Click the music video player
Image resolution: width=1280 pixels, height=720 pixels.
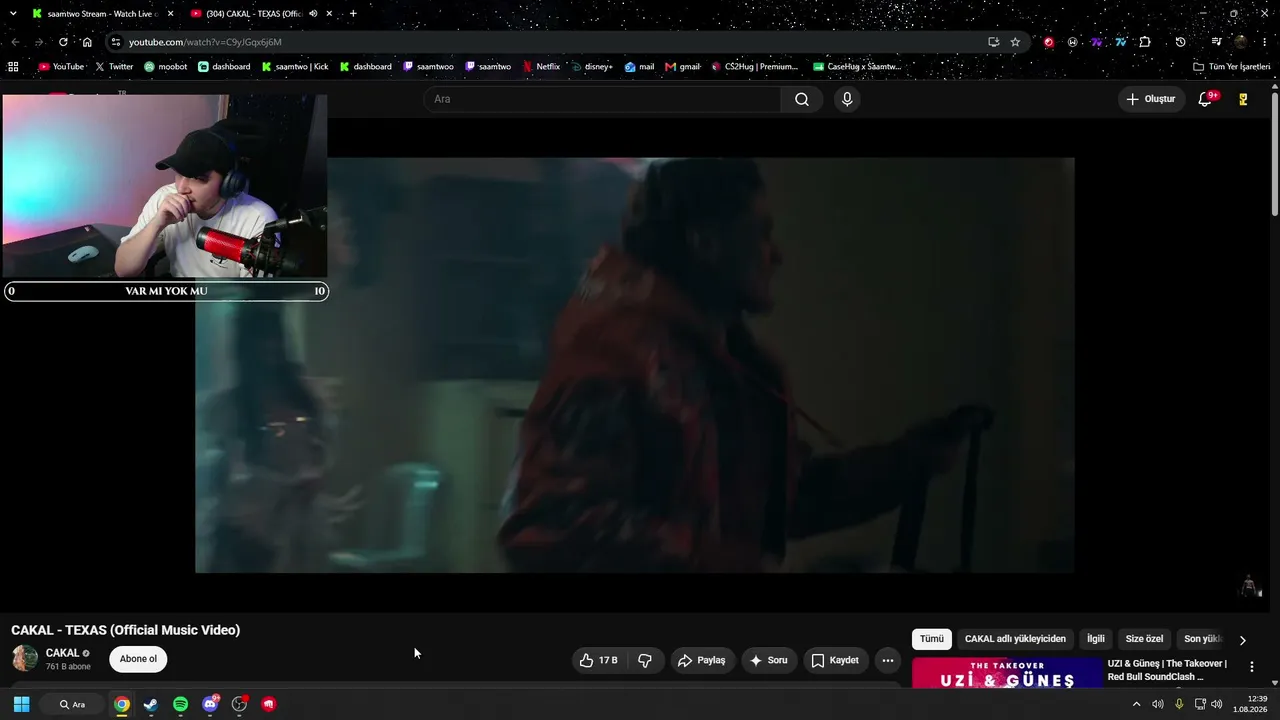[x=635, y=365]
